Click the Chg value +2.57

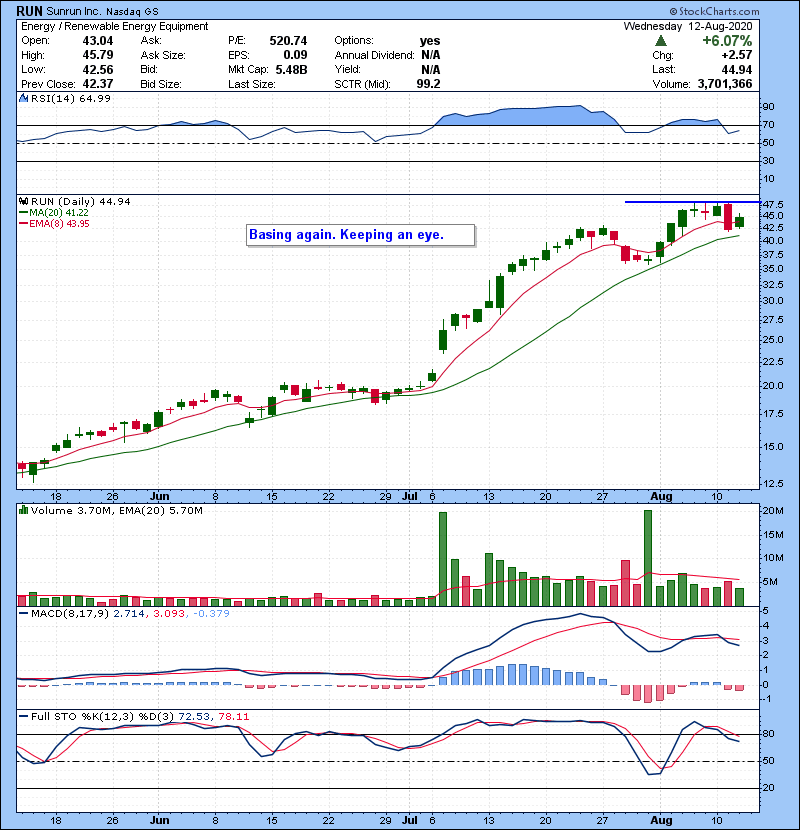click(x=736, y=55)
